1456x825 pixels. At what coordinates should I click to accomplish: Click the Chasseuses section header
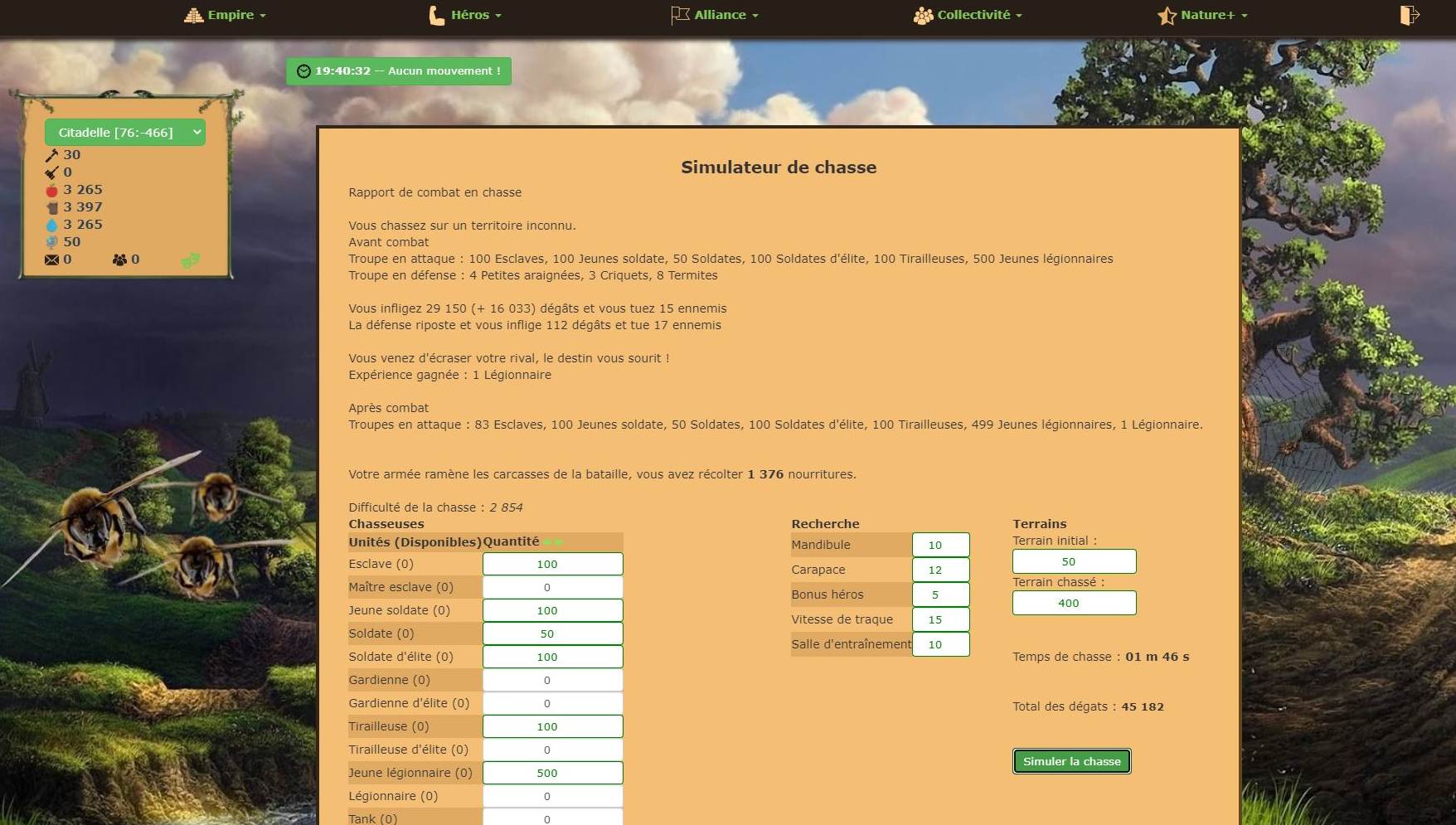point(386,524)
